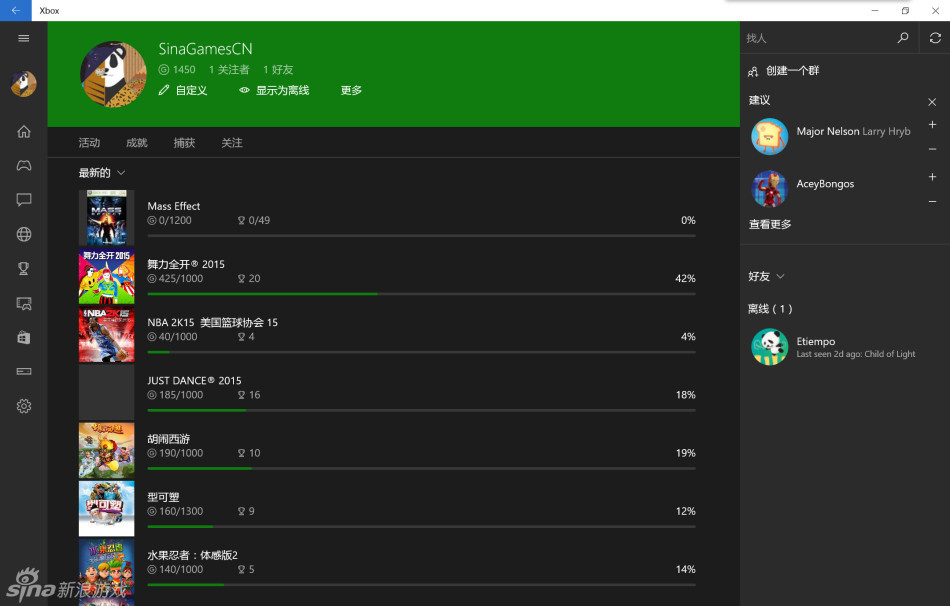This screenshot has height=606, width=950.
Task: Click 查看更多 see more suggestions
Action: point(770,225)
